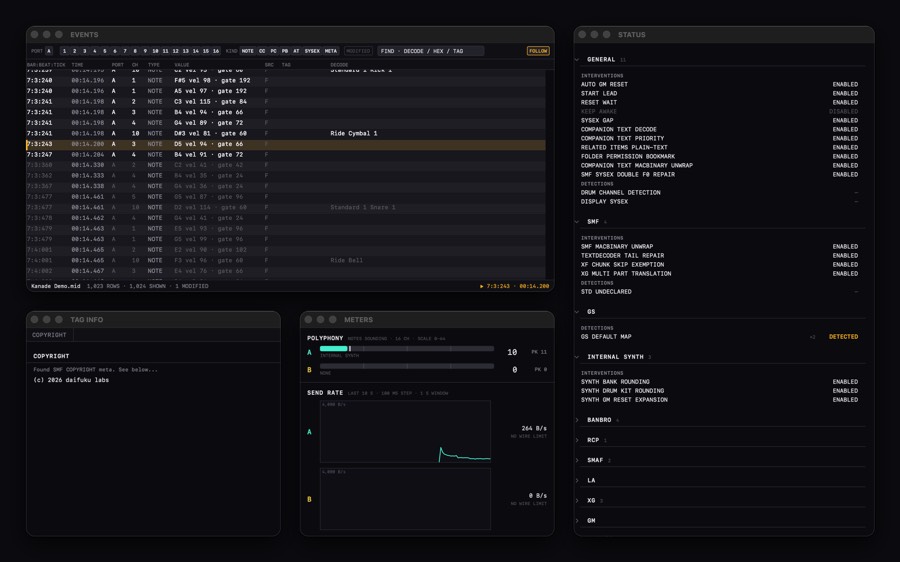Click the GS DEFAULT MAP DETECTED badge
Image resolution: width=900 pixels, height=562 pixels.
843,337
